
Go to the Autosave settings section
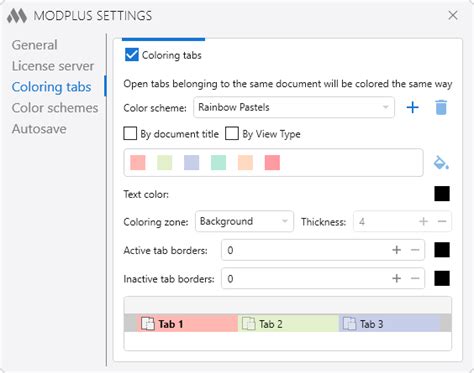pyautogui.click(x=39, y=129)
